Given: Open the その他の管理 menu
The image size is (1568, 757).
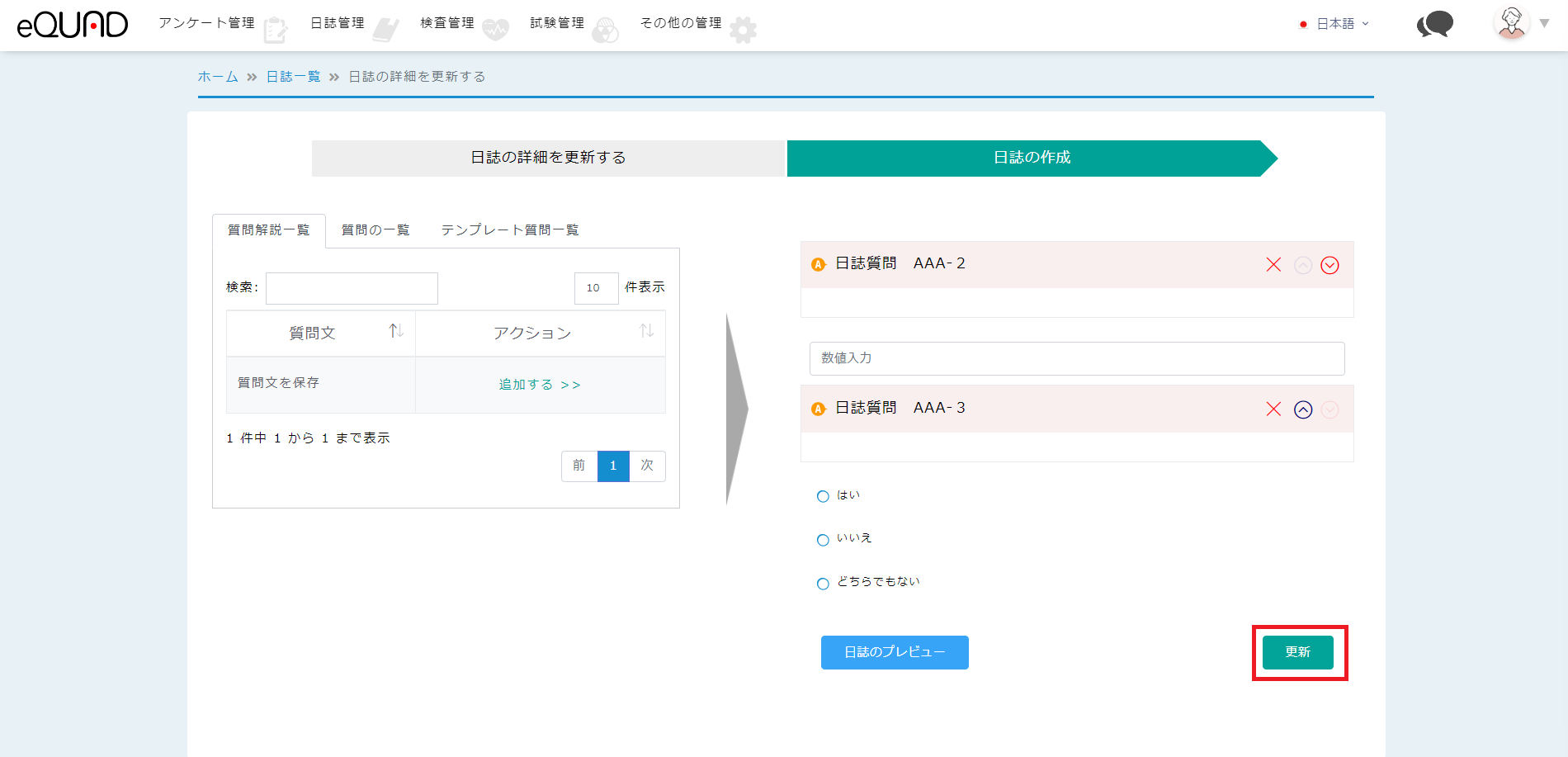Looking at the screenshot, I should pos(681,23).
